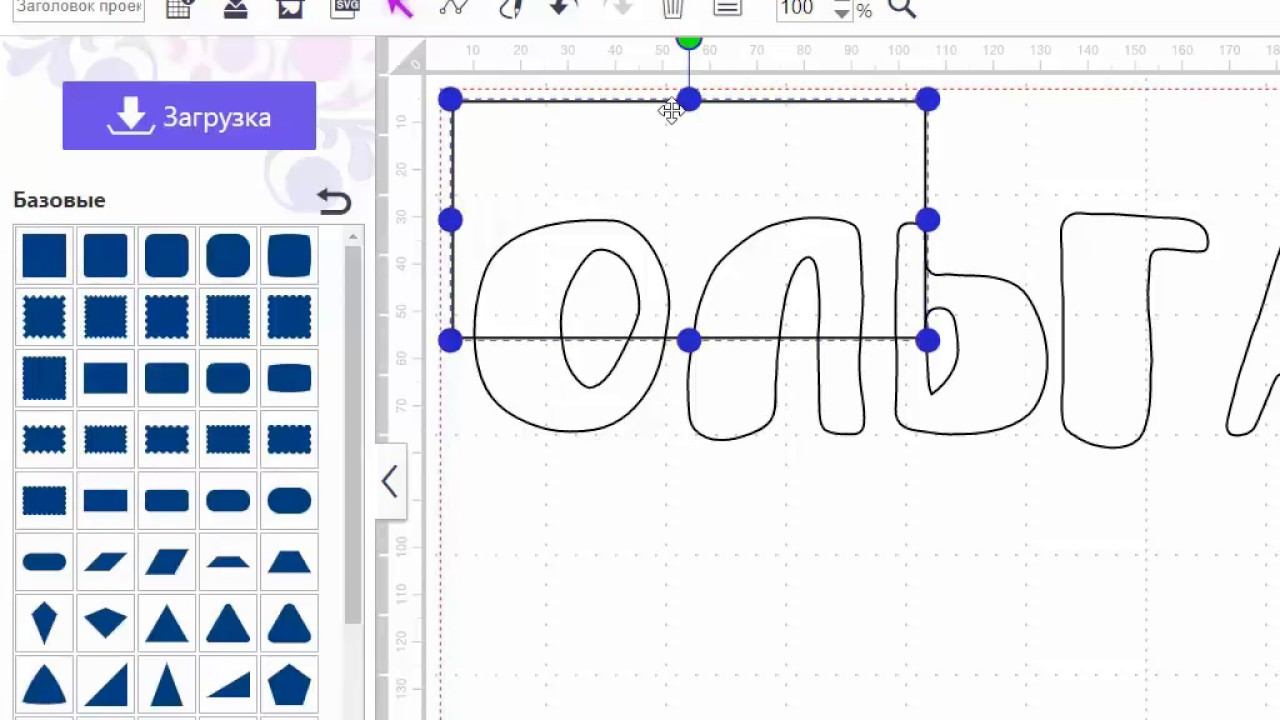Click the shapes list scroll-up arrow
This screenshot has height=720, width=1280.
pyautogui.click(x=353, y=237)
